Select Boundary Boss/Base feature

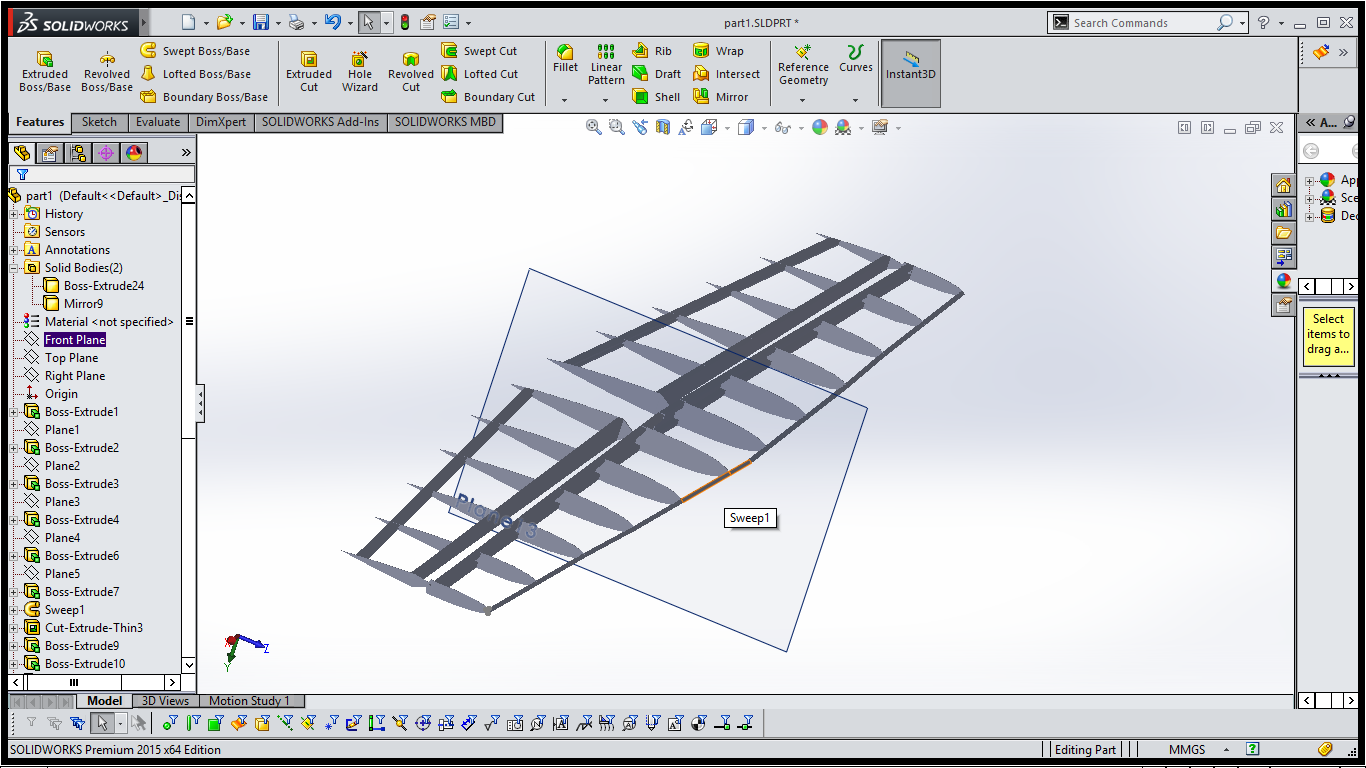click(204, 97)
